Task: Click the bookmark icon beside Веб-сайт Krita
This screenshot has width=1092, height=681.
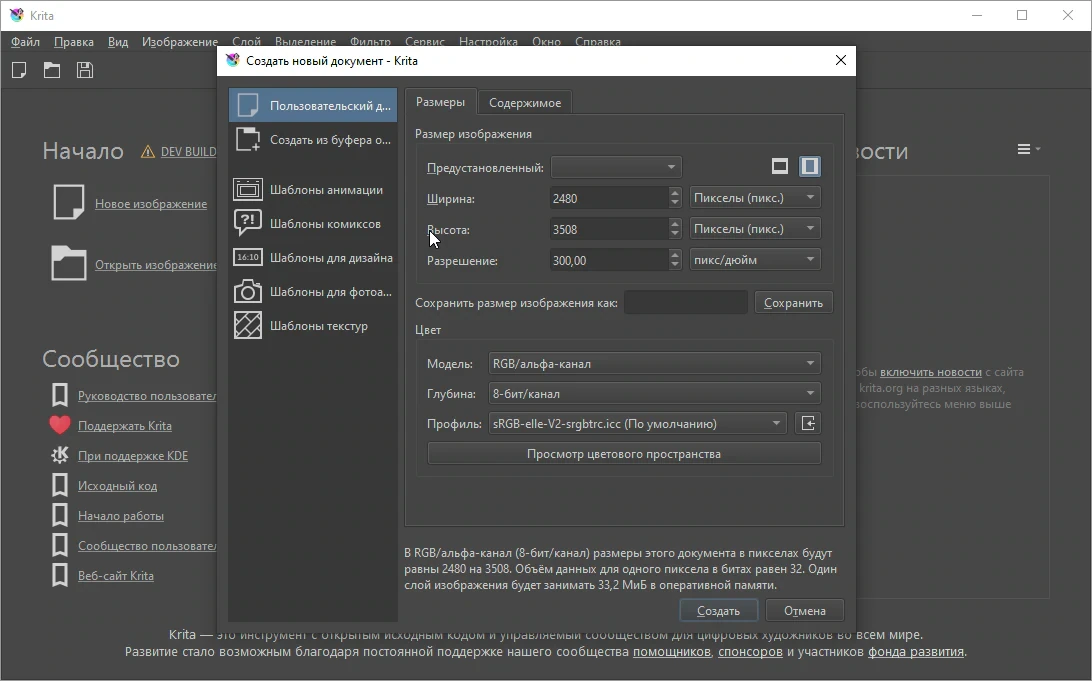Action: (x=60, y=575)
